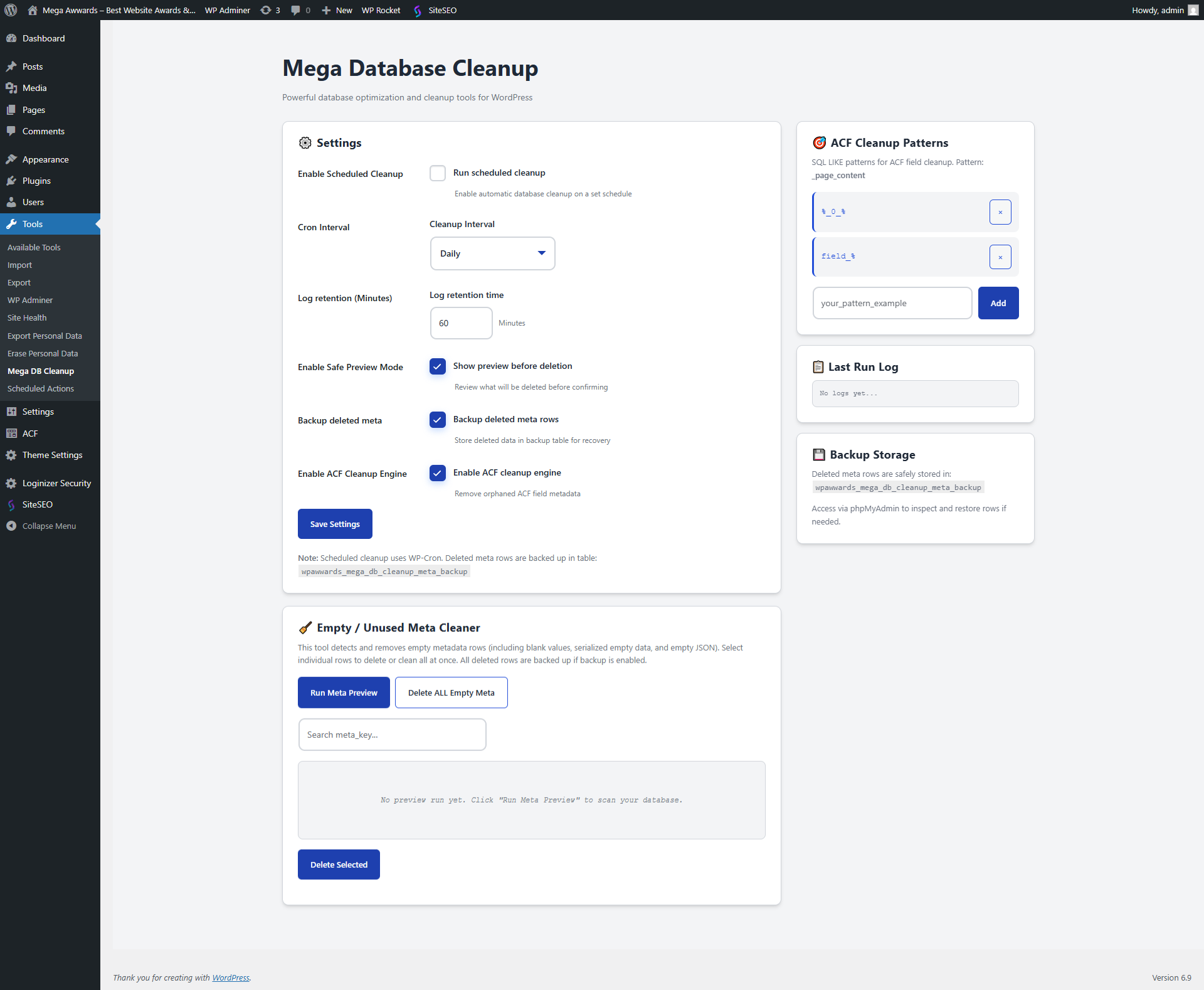The height and width of the screenshot is (990, 1204).
Task: Expand the New content menu
Action: (337, 10)
